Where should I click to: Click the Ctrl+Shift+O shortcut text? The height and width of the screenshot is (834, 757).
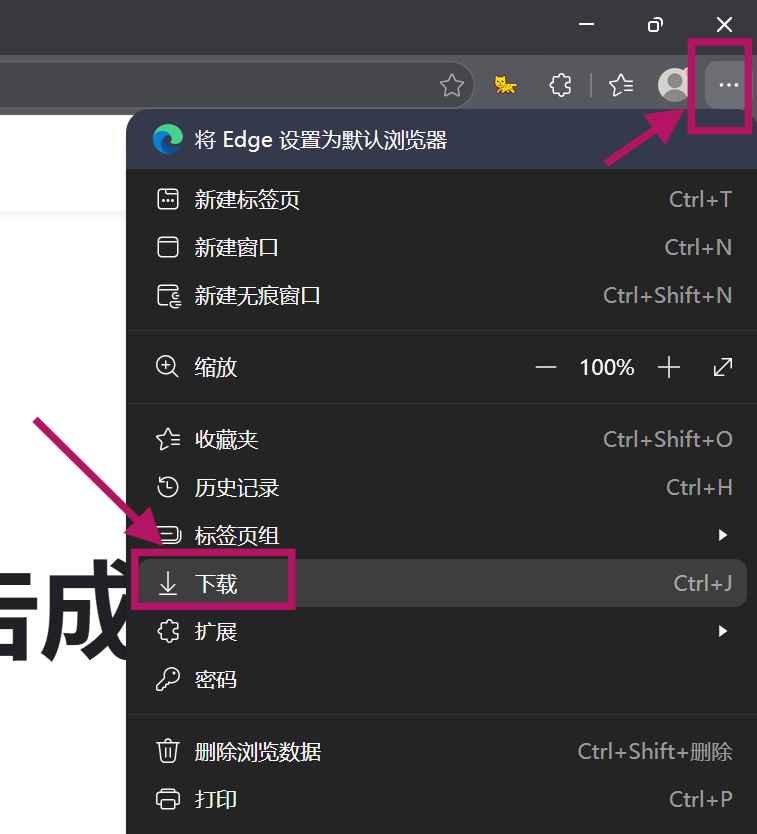point(668,440)
